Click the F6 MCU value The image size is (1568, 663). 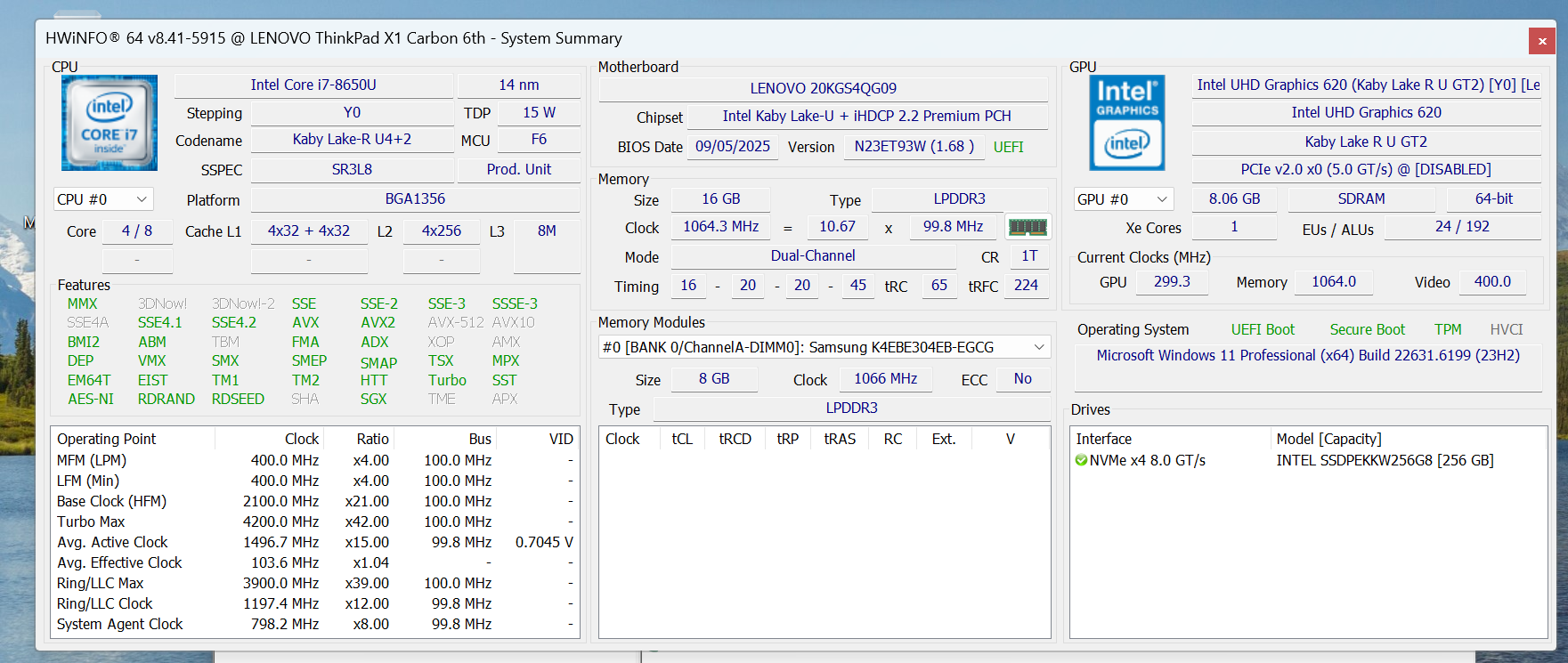[539, 140]
